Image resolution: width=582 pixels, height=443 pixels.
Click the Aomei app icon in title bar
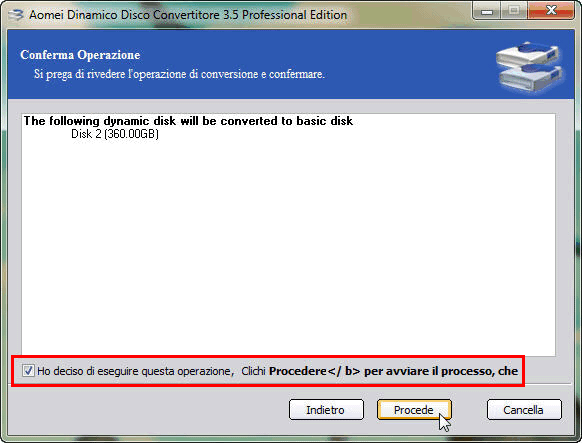16,15
